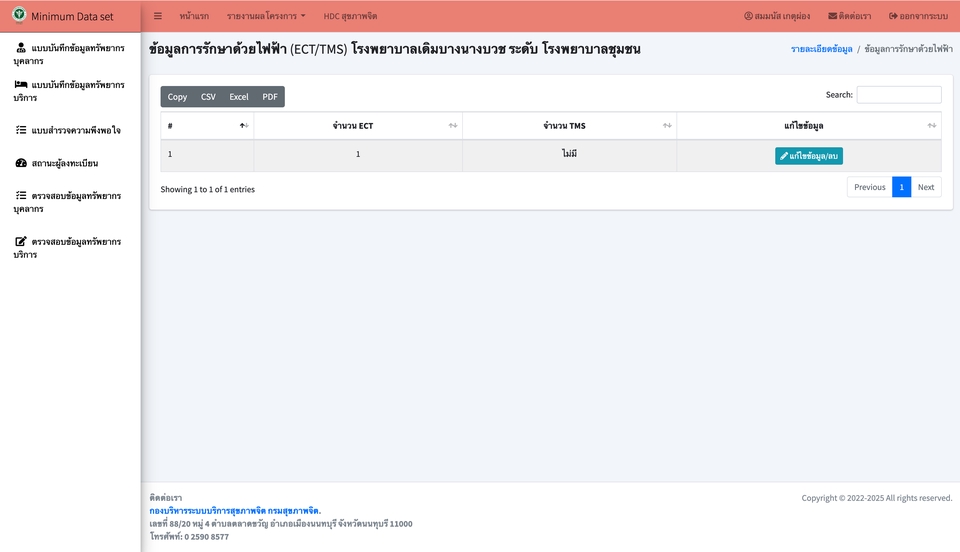
Task: Export the table as PDF
Action: [270, 97]
